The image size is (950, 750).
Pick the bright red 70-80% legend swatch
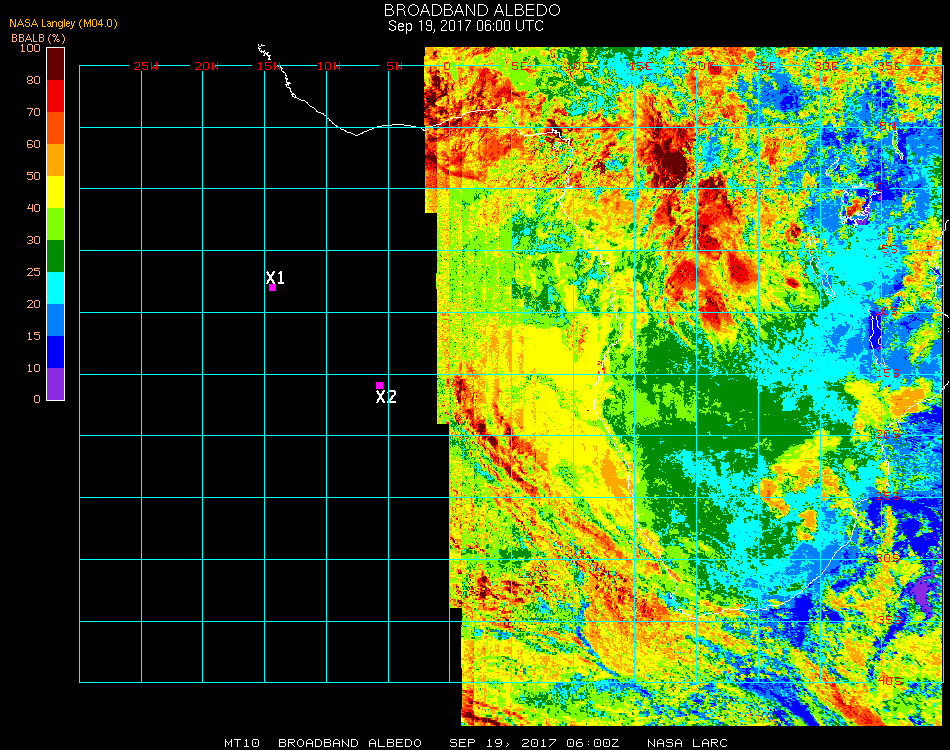56,95
